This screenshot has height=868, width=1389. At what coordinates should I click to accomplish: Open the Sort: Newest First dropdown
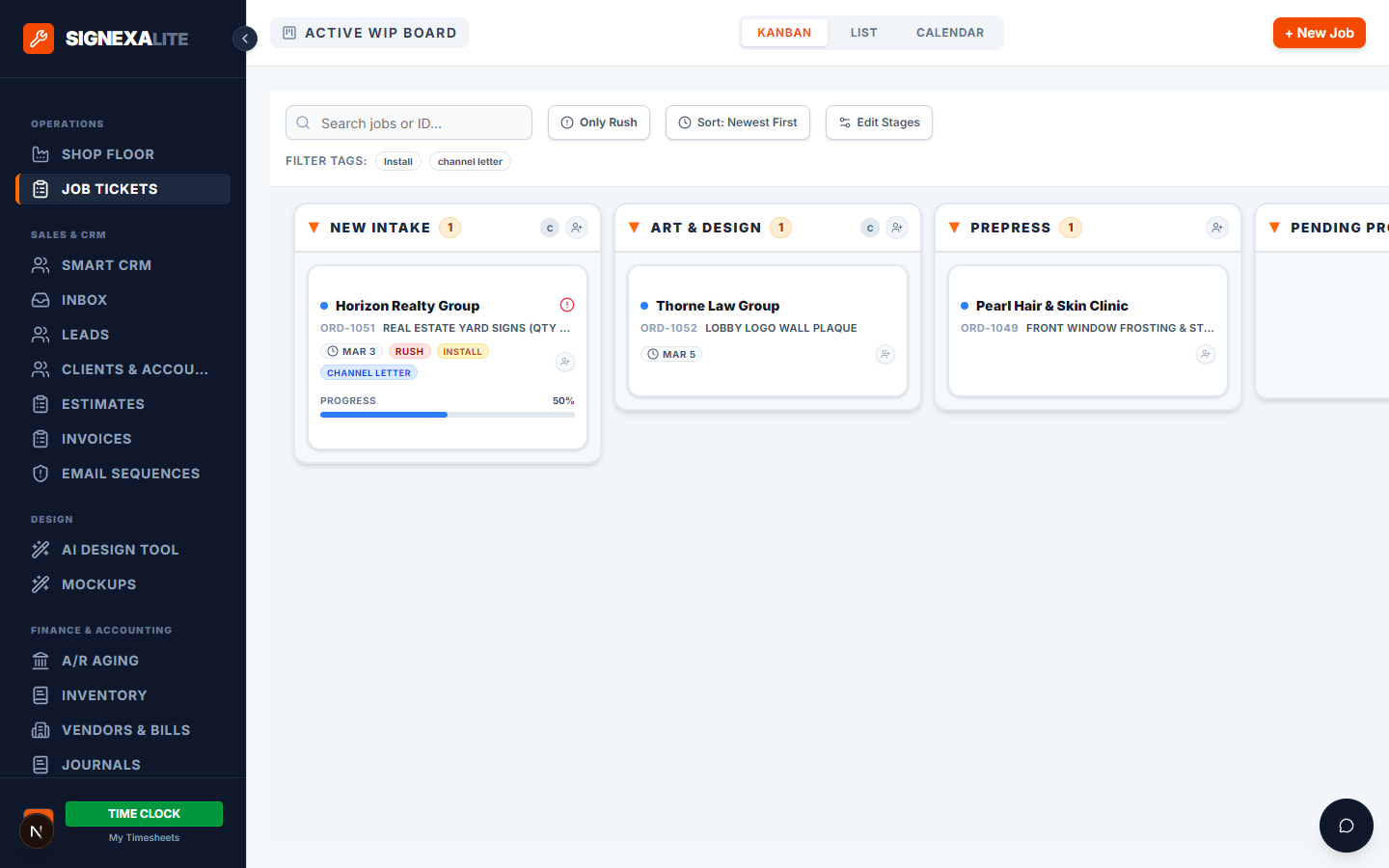click(x=737, y=122)
